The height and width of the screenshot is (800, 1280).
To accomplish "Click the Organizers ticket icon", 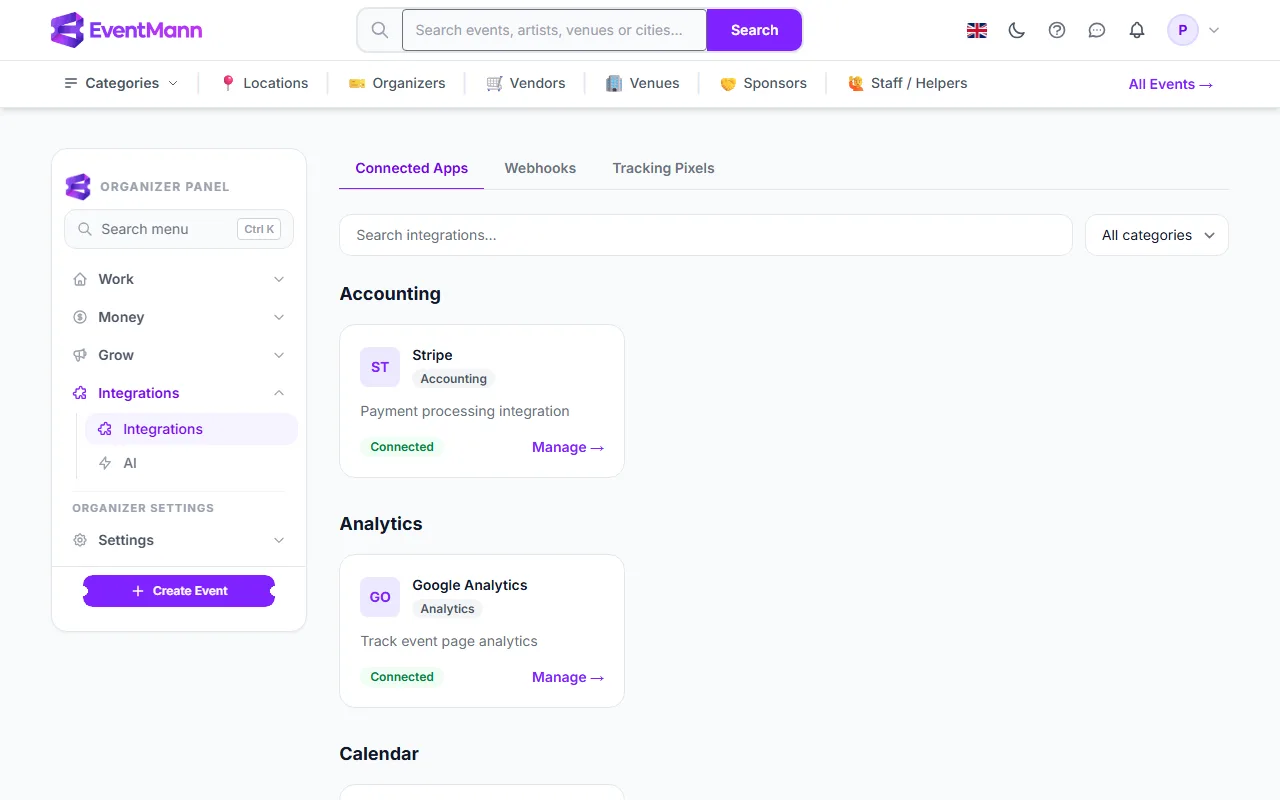I will 357,83.
